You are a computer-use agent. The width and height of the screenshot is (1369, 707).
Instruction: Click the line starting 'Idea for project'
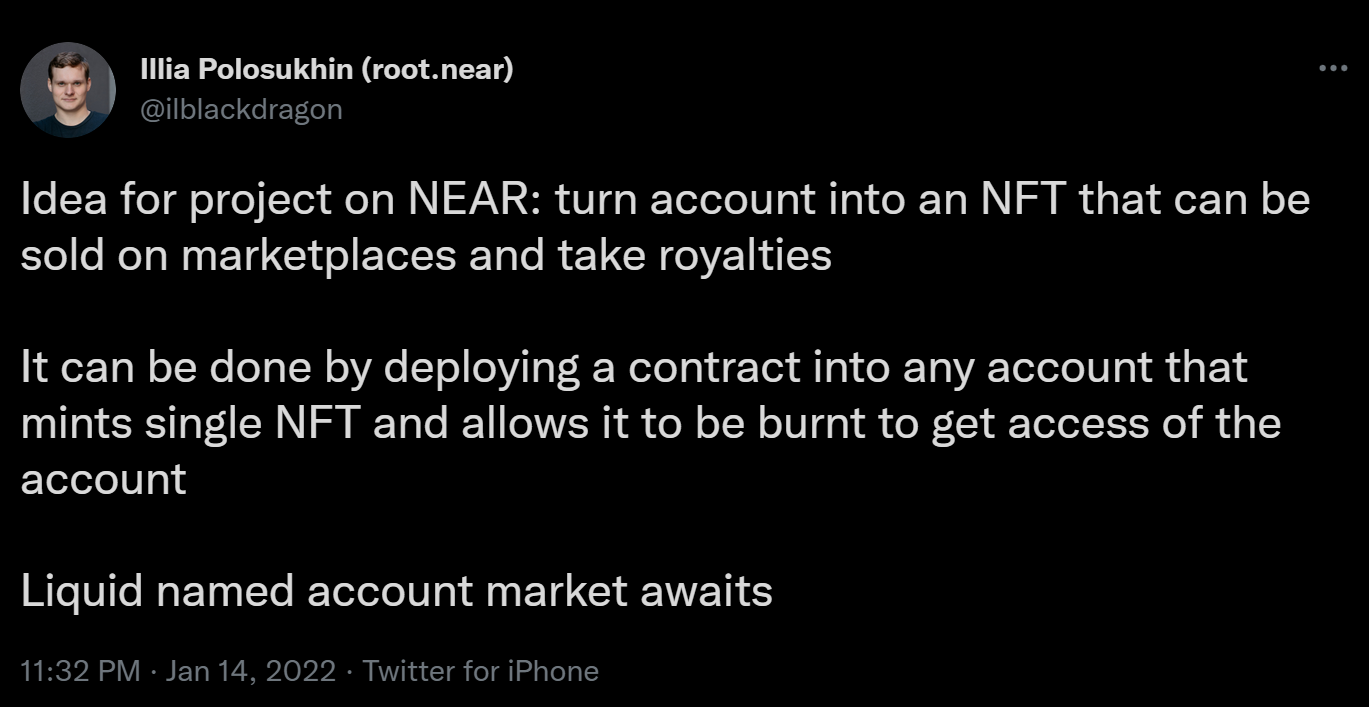click(665, 201)
